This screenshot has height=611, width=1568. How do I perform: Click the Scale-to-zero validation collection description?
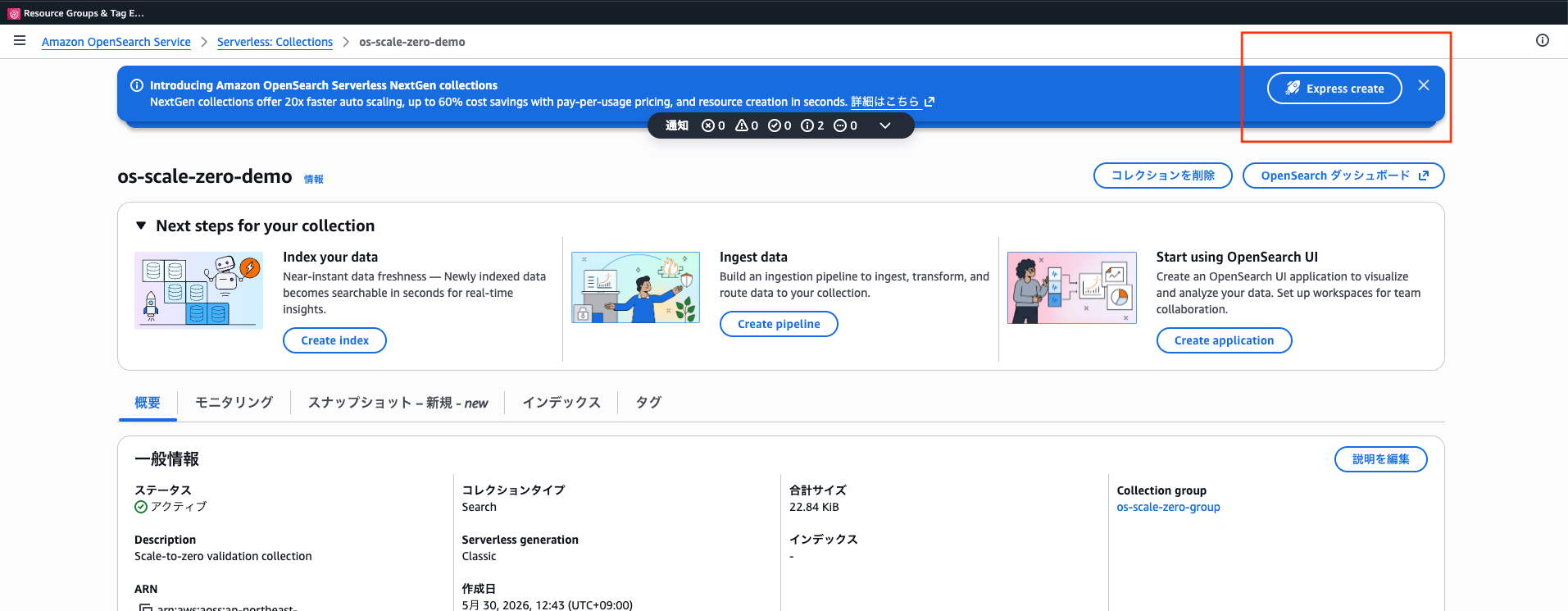pyautogui.click(x=223, y=556)
